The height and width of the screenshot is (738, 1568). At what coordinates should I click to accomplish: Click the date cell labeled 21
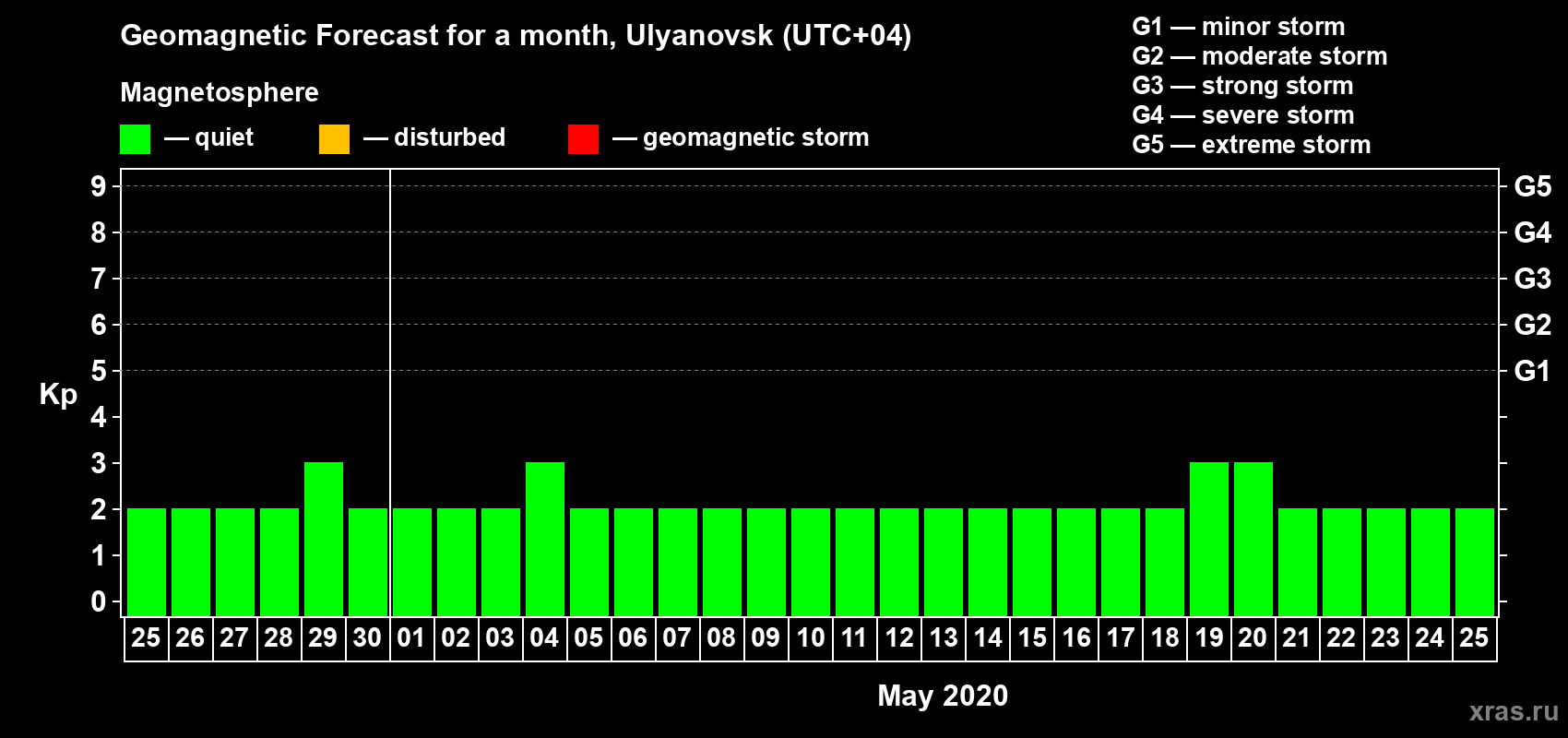(x=1298, y=638)
